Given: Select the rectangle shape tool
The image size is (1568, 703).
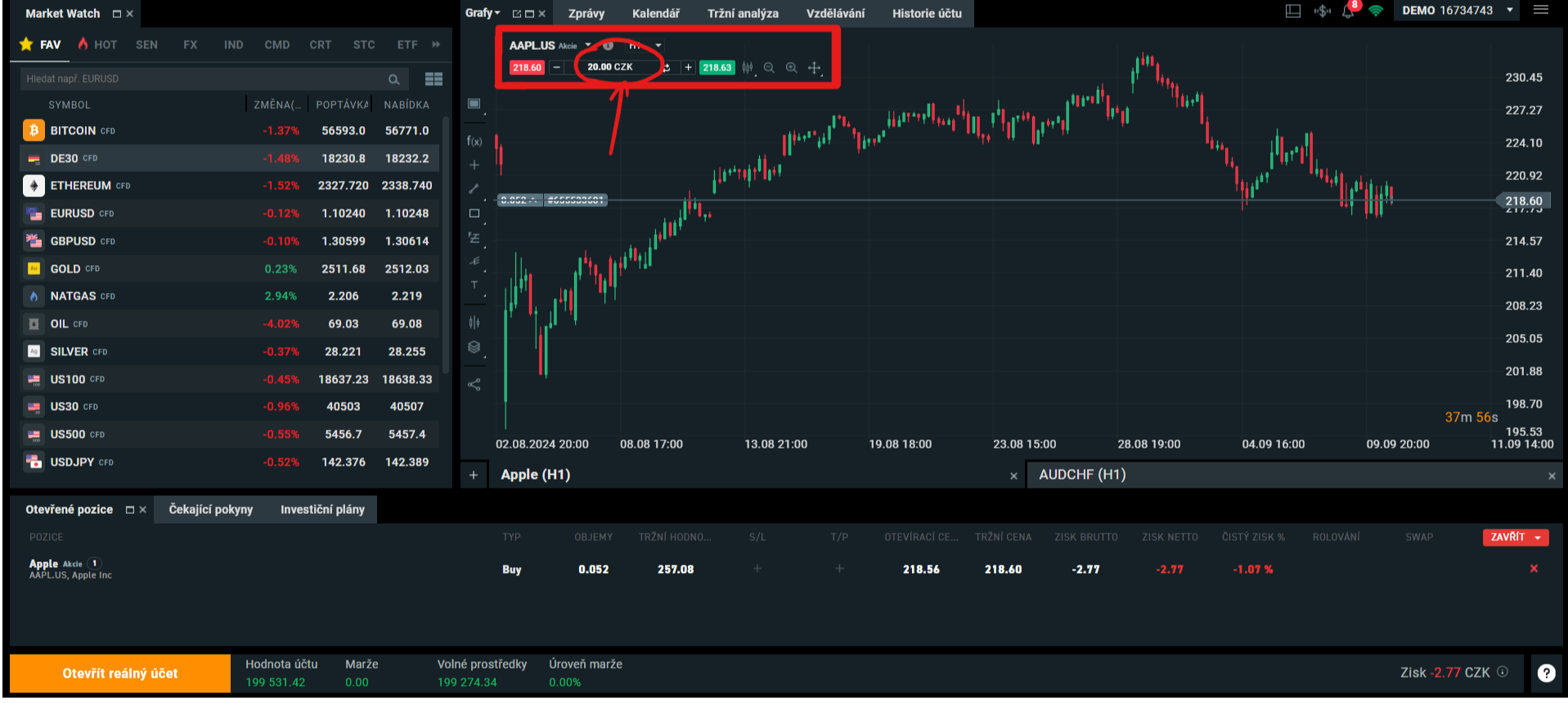Looking at the screenshot, I should coord(474,213).
